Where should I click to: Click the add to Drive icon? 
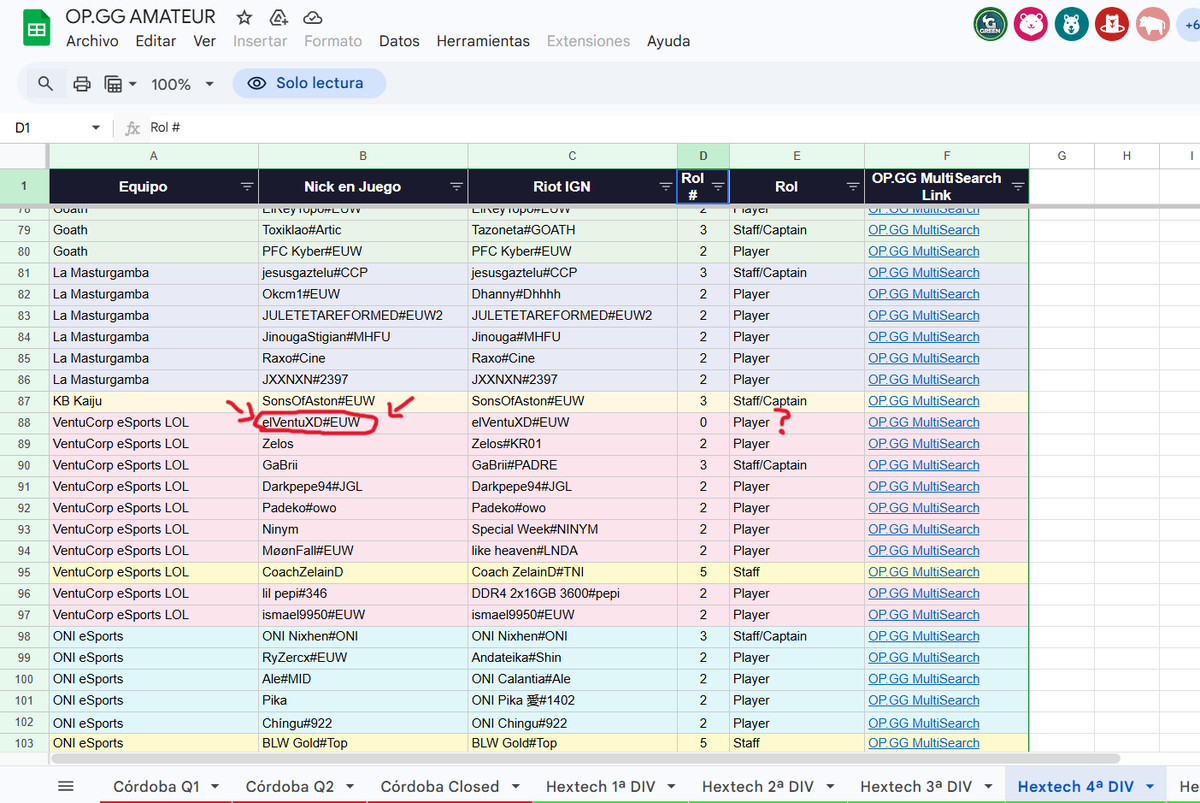point(279,17)
